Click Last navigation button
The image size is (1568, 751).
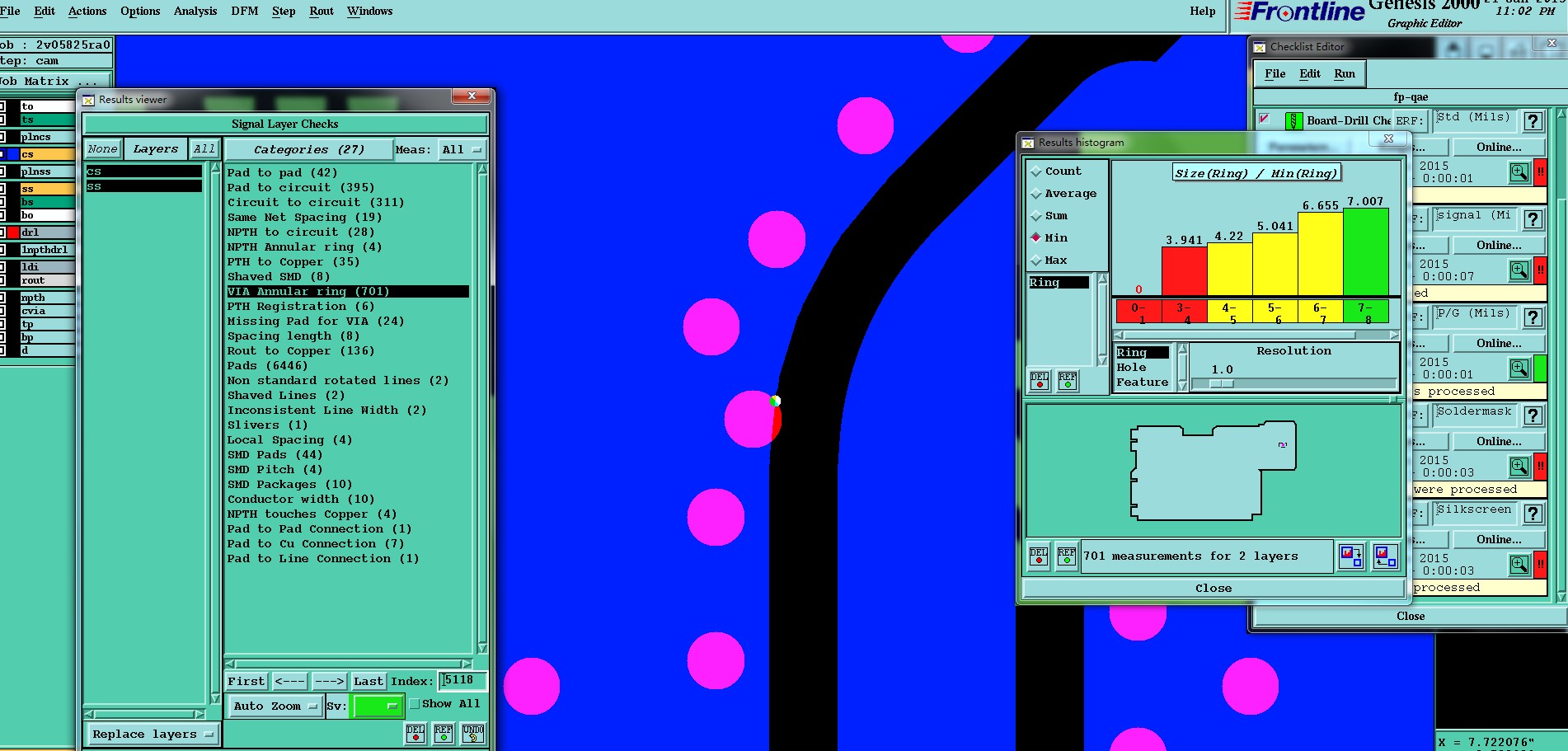(x=369, y=681)
